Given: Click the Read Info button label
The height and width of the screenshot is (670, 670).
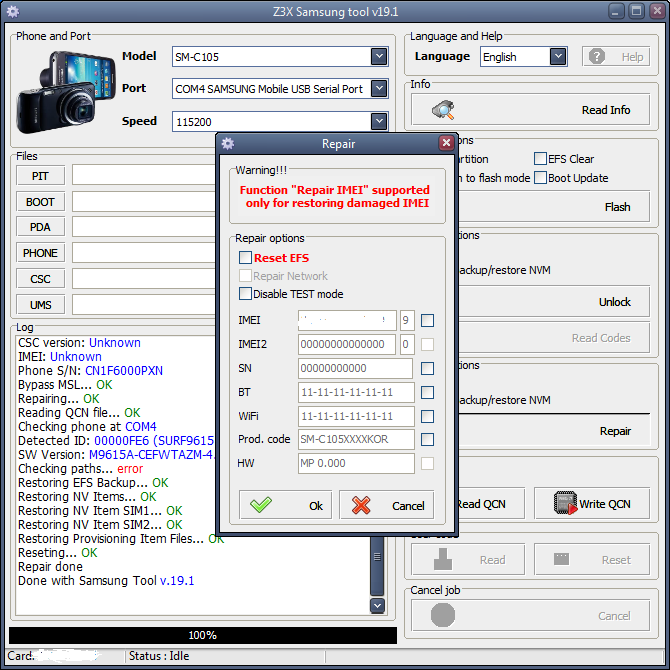Looking at the screenshot, I should (605, 110).
